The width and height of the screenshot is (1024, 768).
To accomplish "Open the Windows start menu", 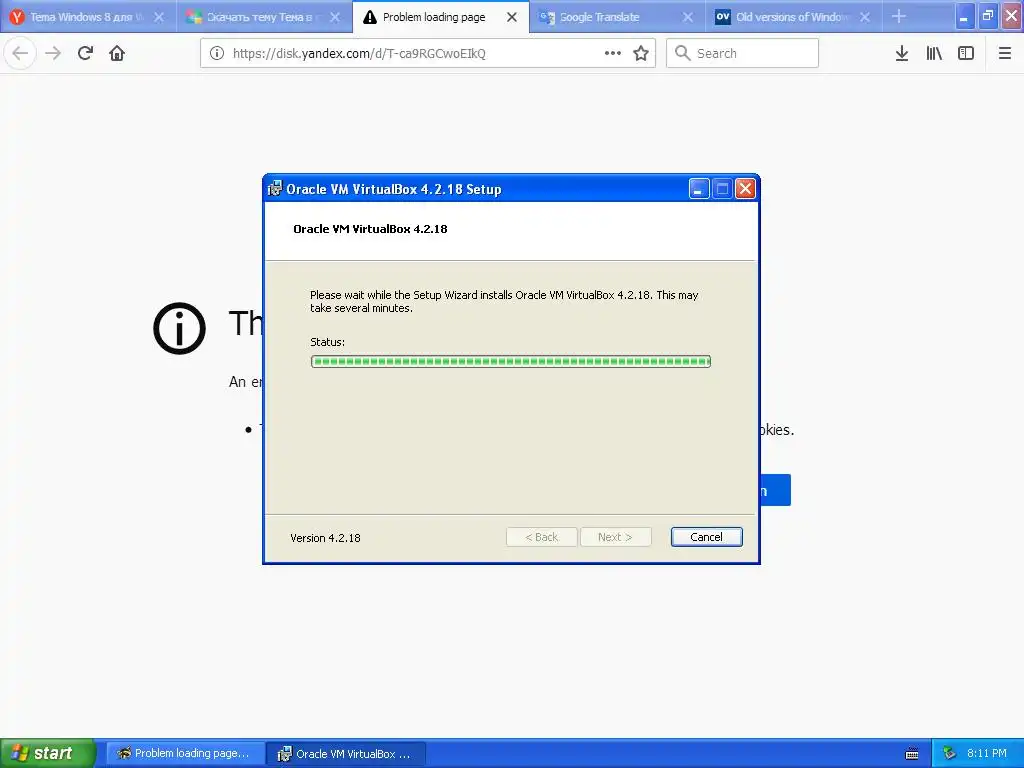I will 48,753.
